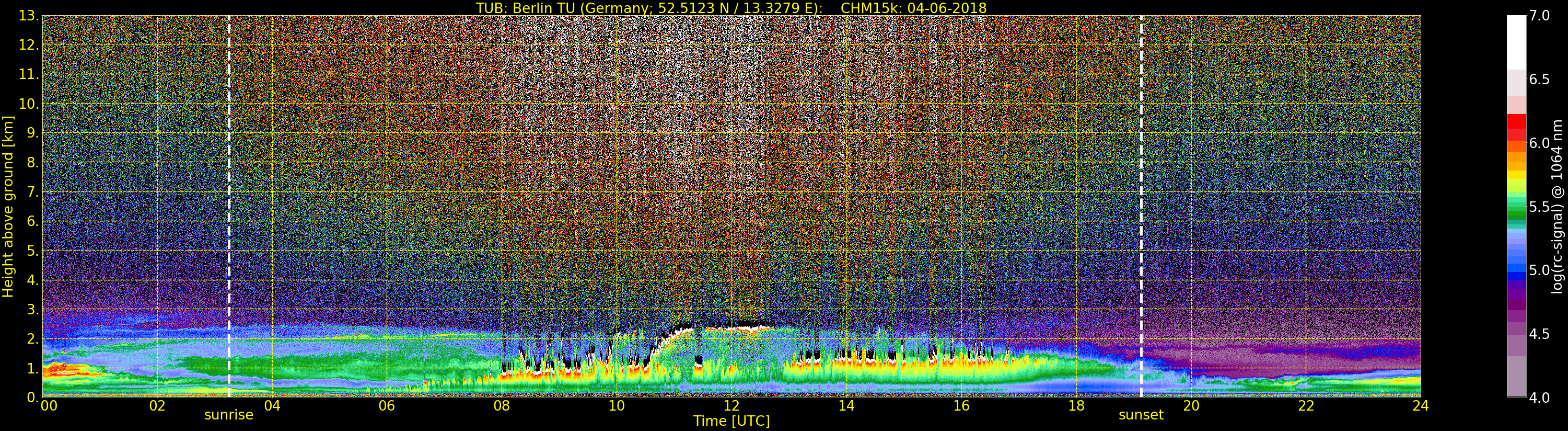
Task: Click the 6 km tick on the height axis
Action: 32,221
